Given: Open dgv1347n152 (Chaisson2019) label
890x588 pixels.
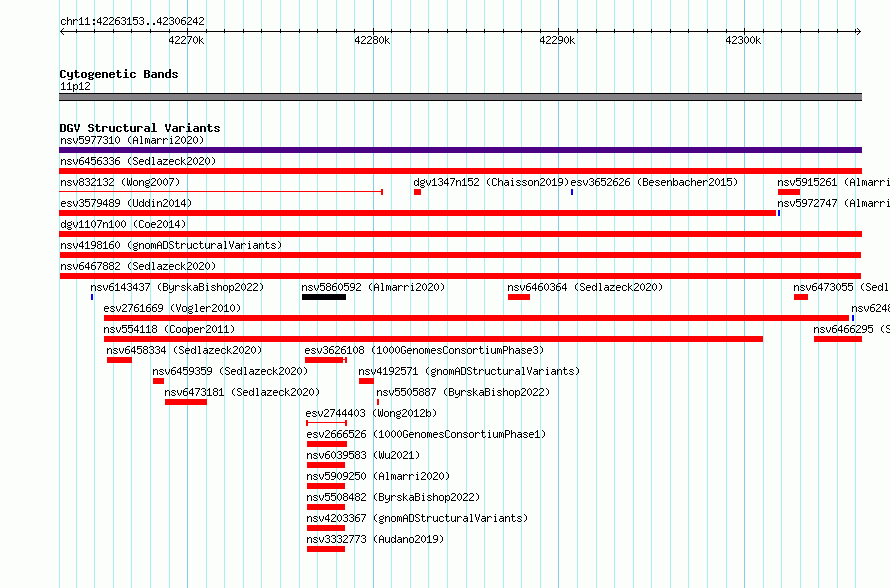Looking at the screenshot, I should click(491, 182).
